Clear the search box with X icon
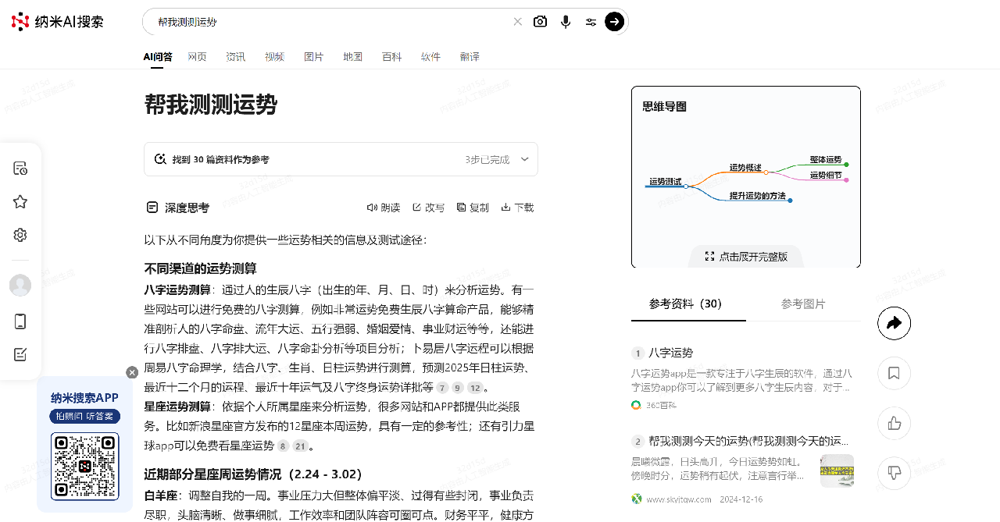The image size is (1000, 522). click(x=517, y=22)
